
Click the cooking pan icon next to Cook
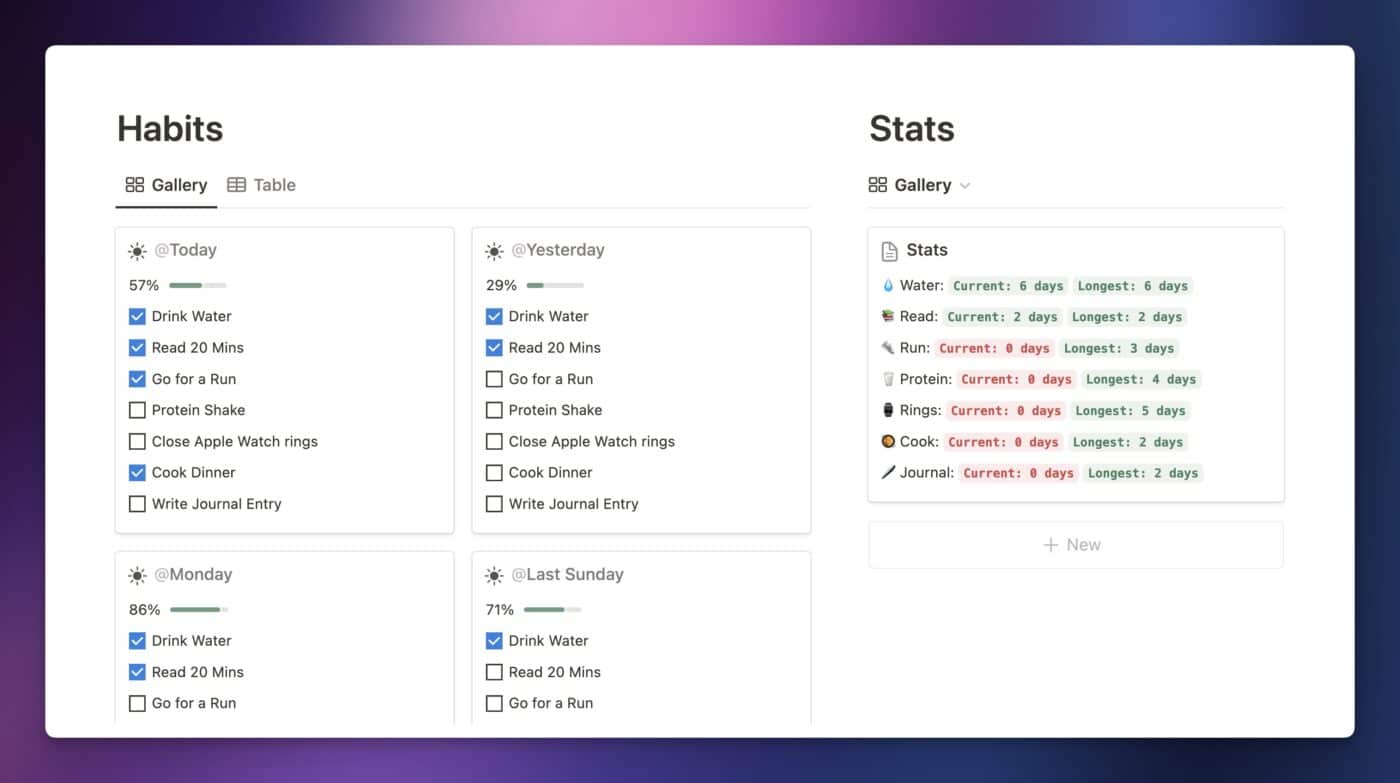[887, 441]
